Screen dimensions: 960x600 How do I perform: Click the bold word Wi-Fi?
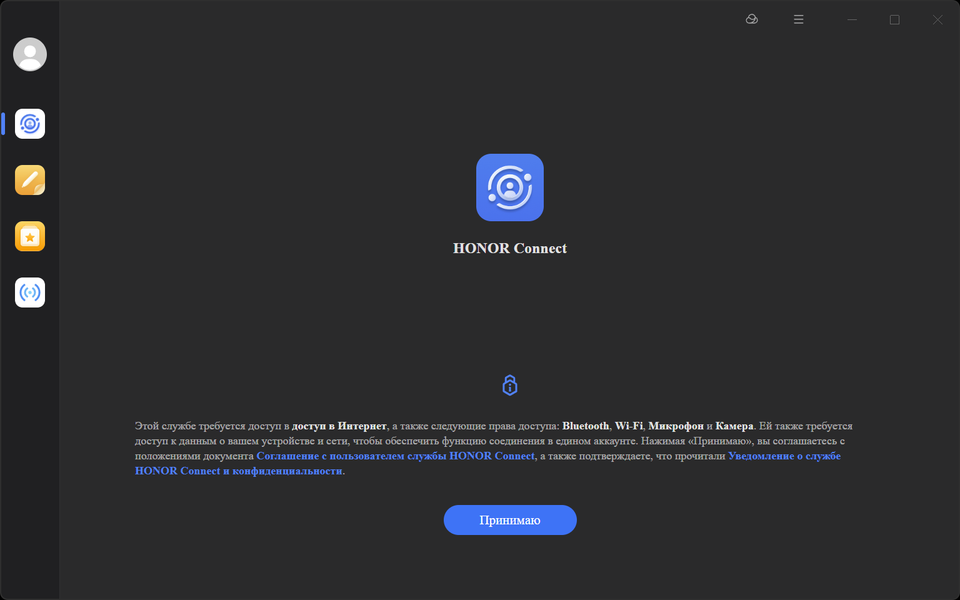pyautogui.click(x=629, y=426)
